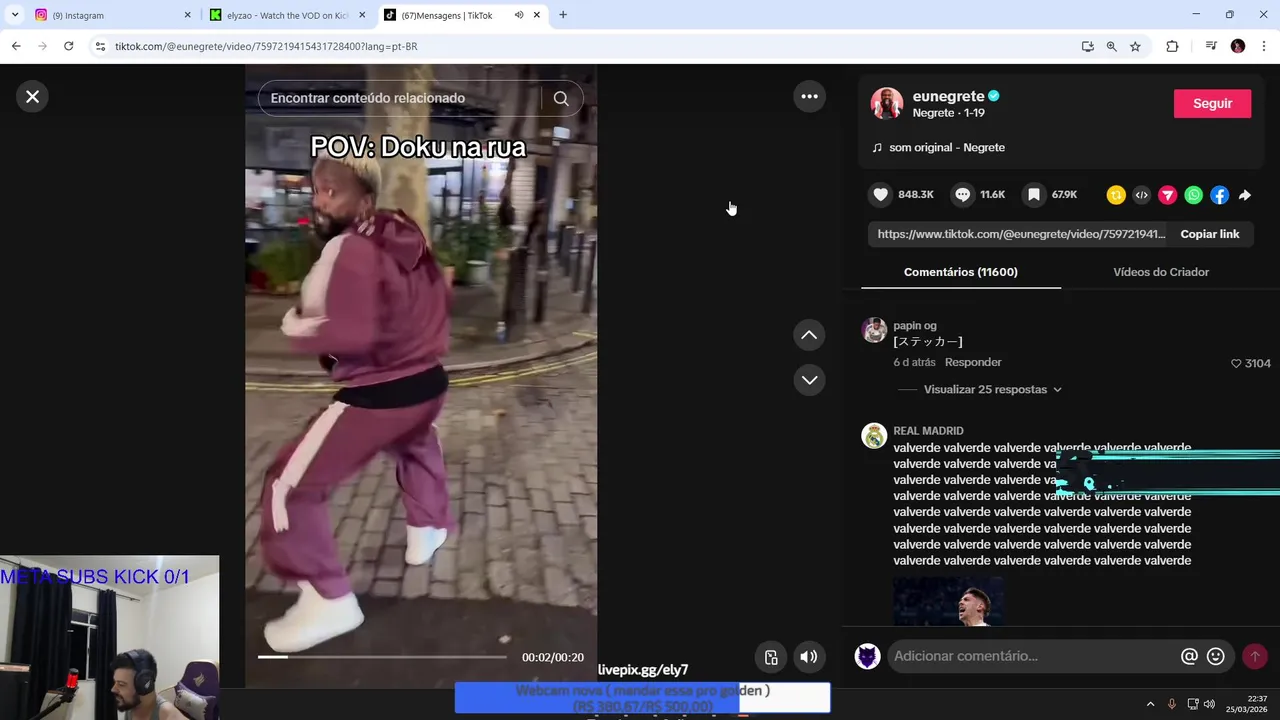Screen dimensions: 1280x720
Task: Close the TikTok video viewer
Action: tap(32, 97)
